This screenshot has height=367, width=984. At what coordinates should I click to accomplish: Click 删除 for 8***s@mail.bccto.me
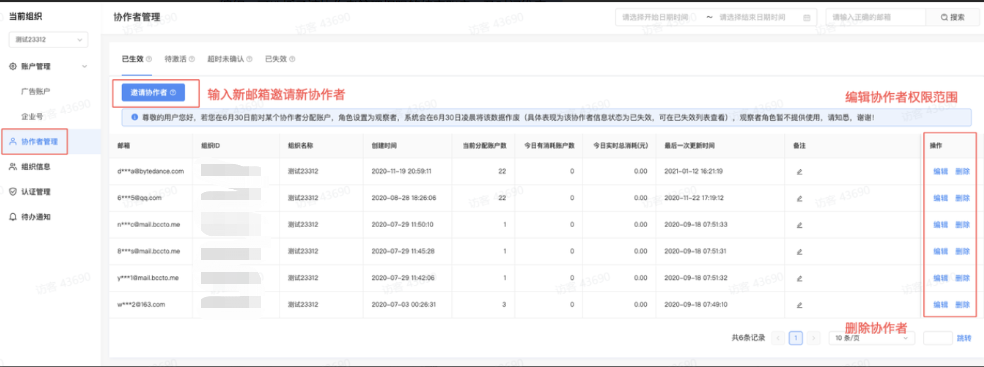tap(962, 251)
